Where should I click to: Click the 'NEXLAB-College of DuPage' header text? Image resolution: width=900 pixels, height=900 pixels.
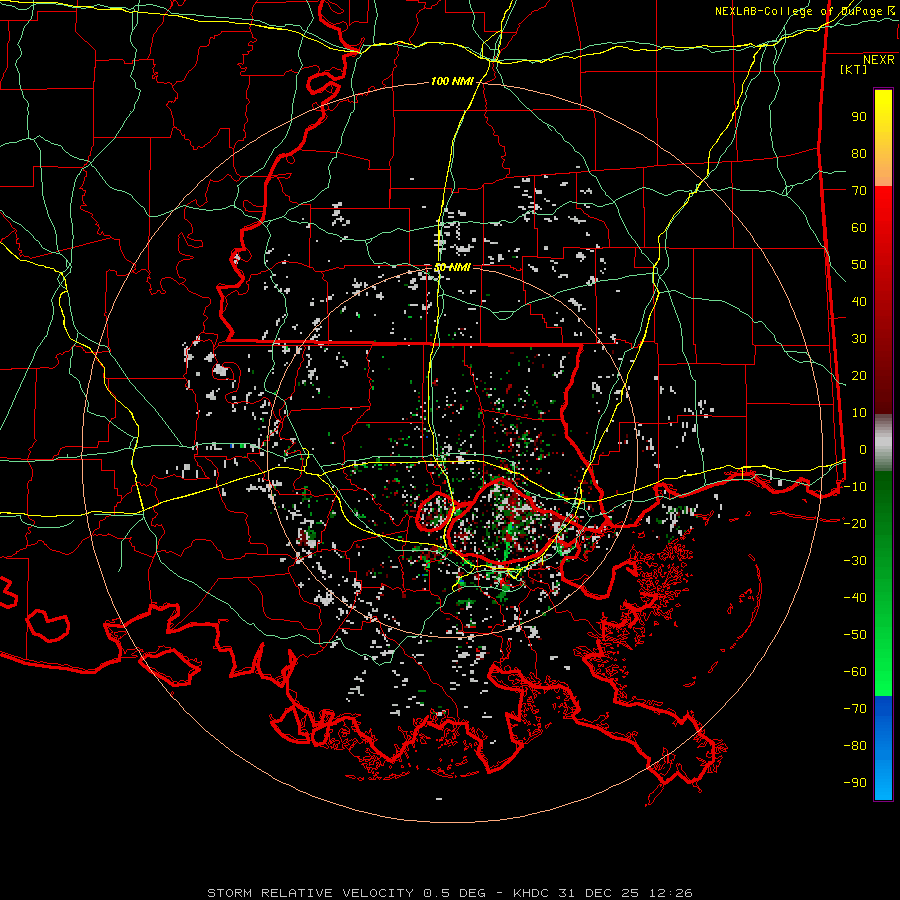pyautogui.click(x=798, y=11)
